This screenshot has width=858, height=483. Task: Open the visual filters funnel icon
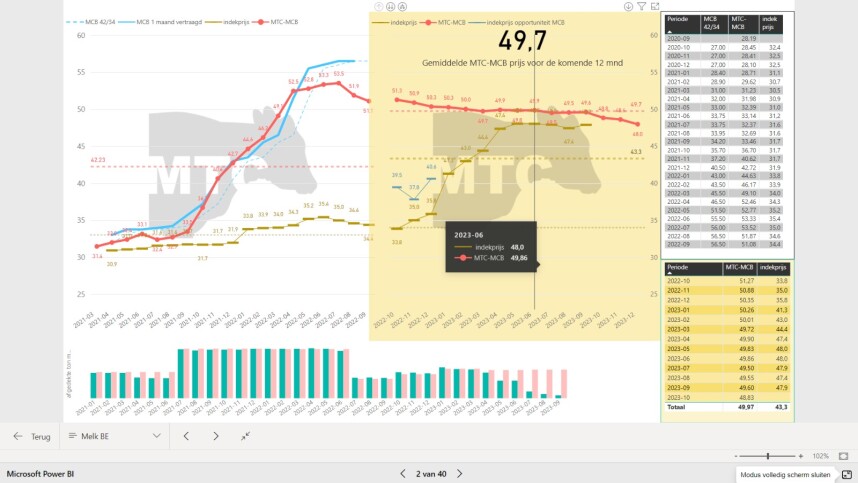[x=641, y=7]
